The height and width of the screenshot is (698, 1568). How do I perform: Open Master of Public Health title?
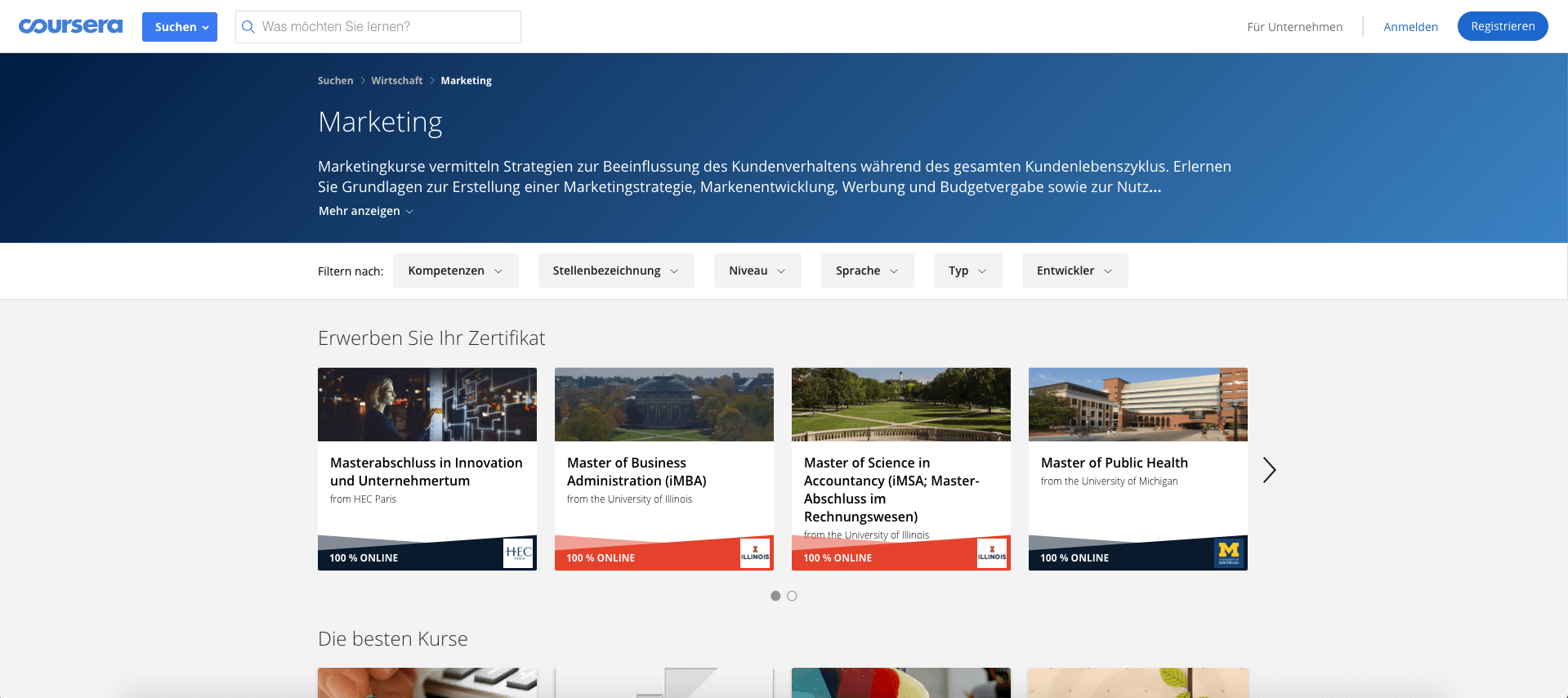(1115, 463)
